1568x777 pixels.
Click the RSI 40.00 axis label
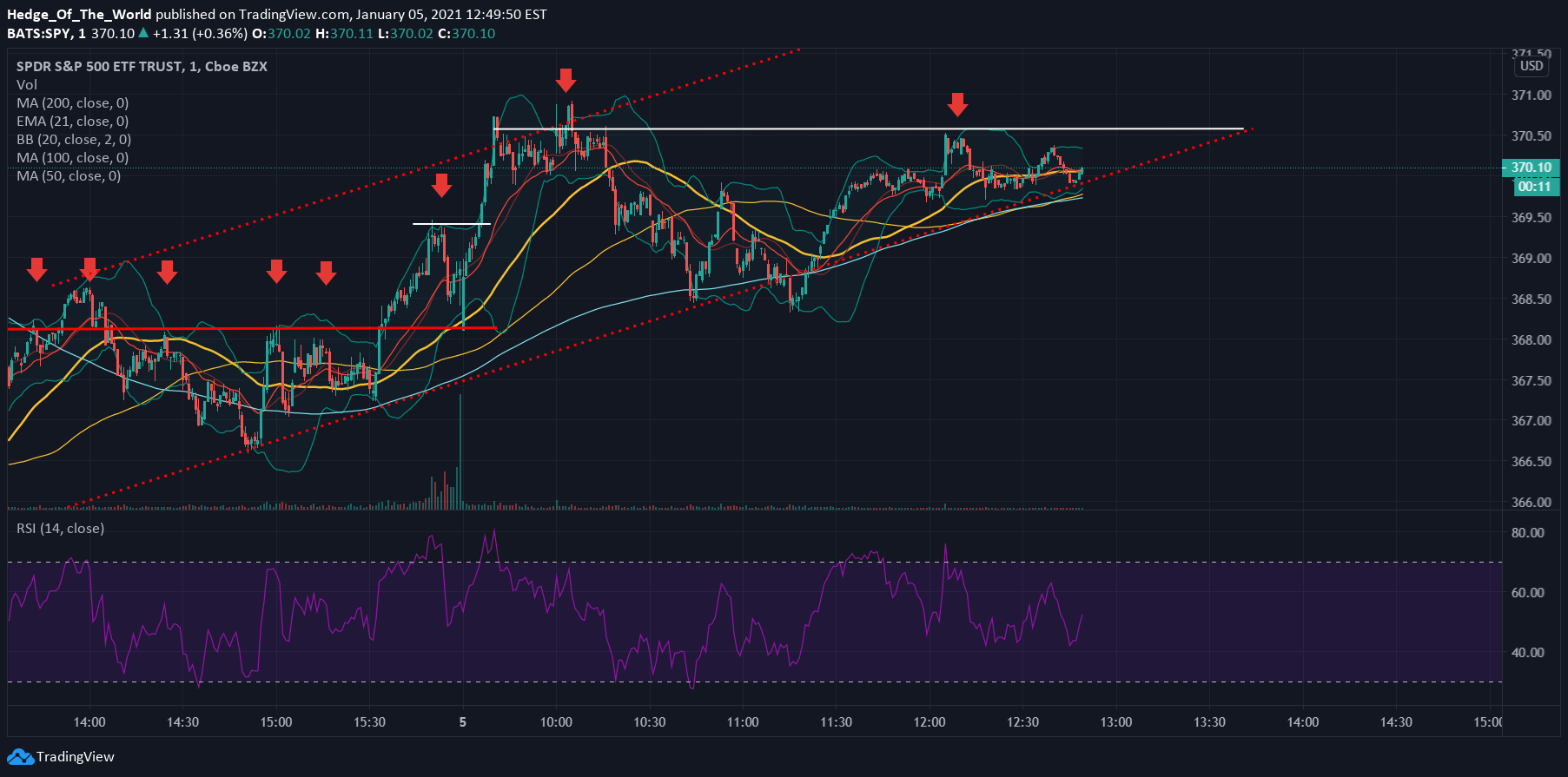click(x=1528, y=652)
